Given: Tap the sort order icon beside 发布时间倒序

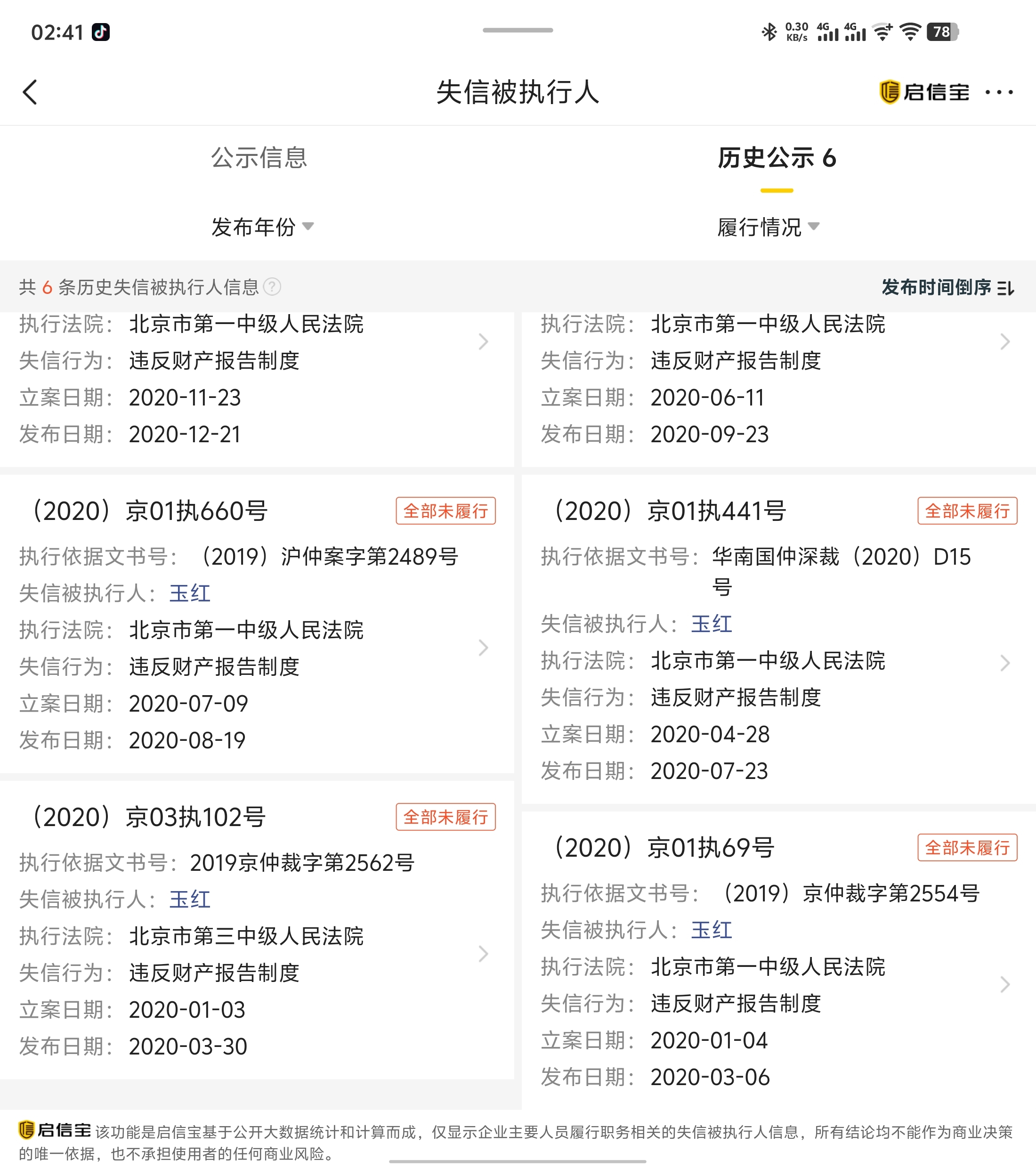Looking at the screenshot, I should coord(1006,288).
